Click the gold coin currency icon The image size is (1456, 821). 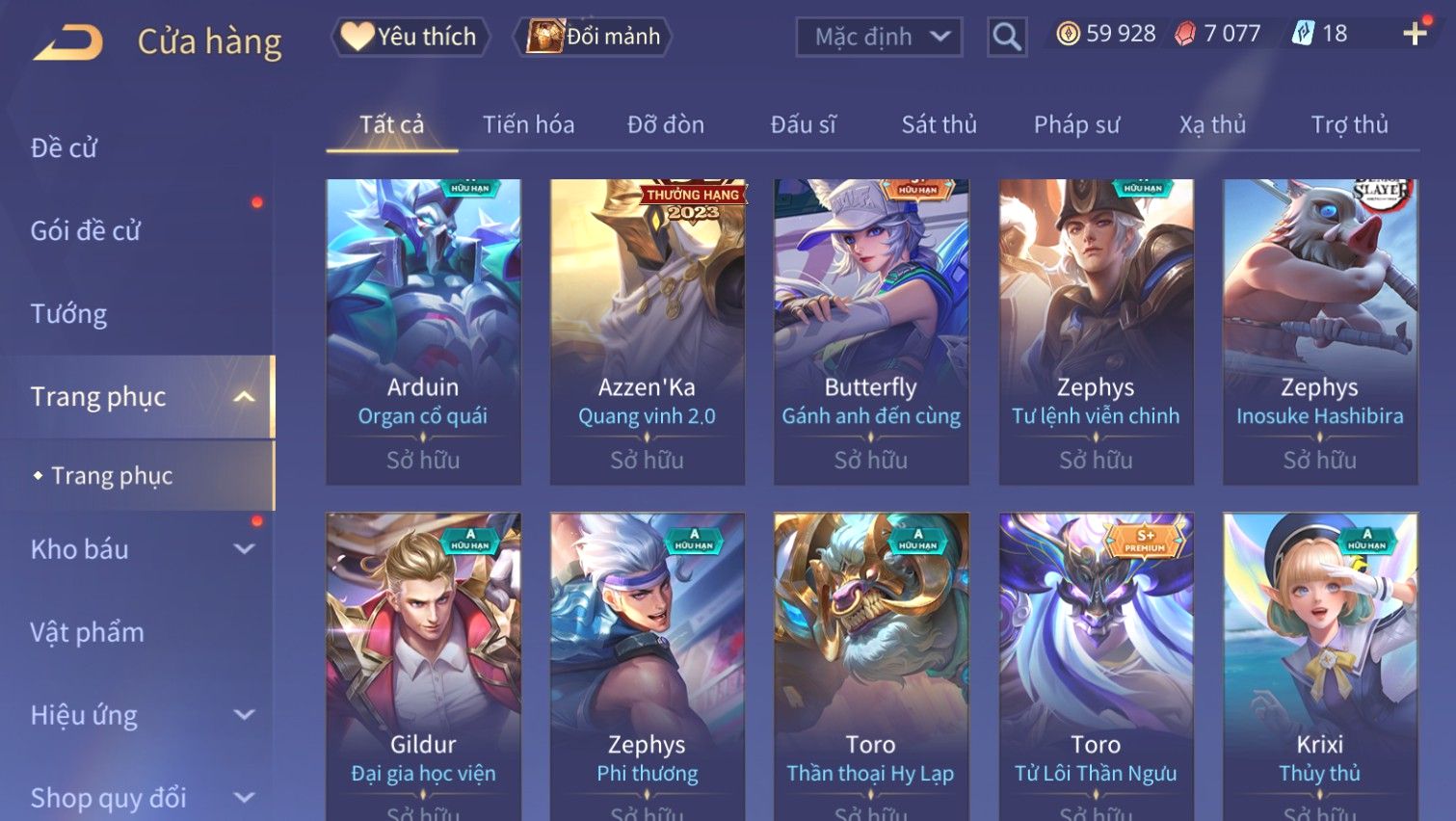pos(1068,34)
